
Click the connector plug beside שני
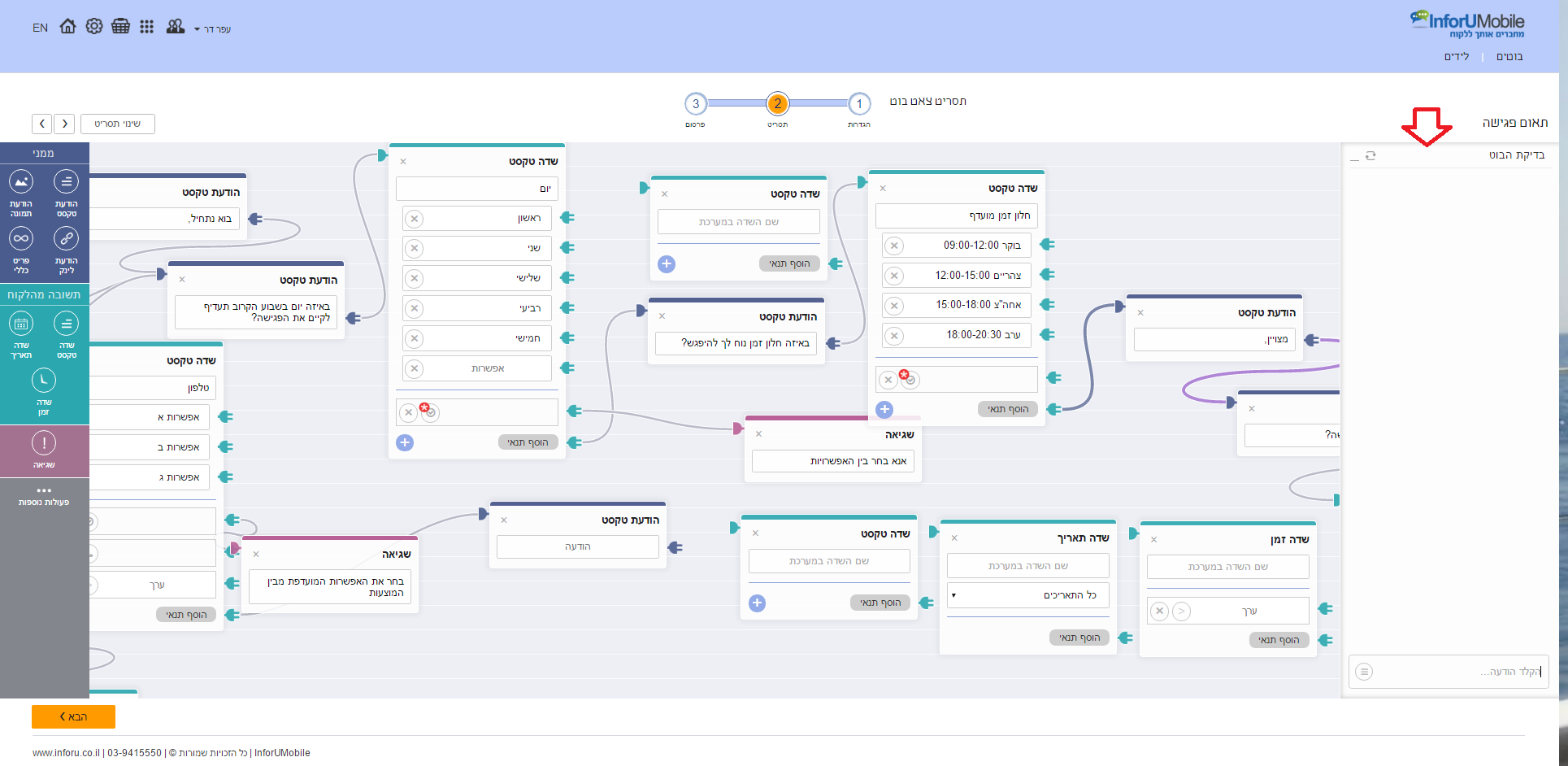567,248
